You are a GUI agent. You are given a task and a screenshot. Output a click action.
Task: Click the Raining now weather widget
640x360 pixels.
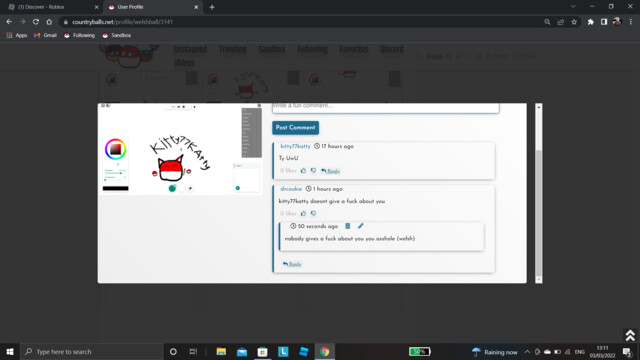click(495, 352)
